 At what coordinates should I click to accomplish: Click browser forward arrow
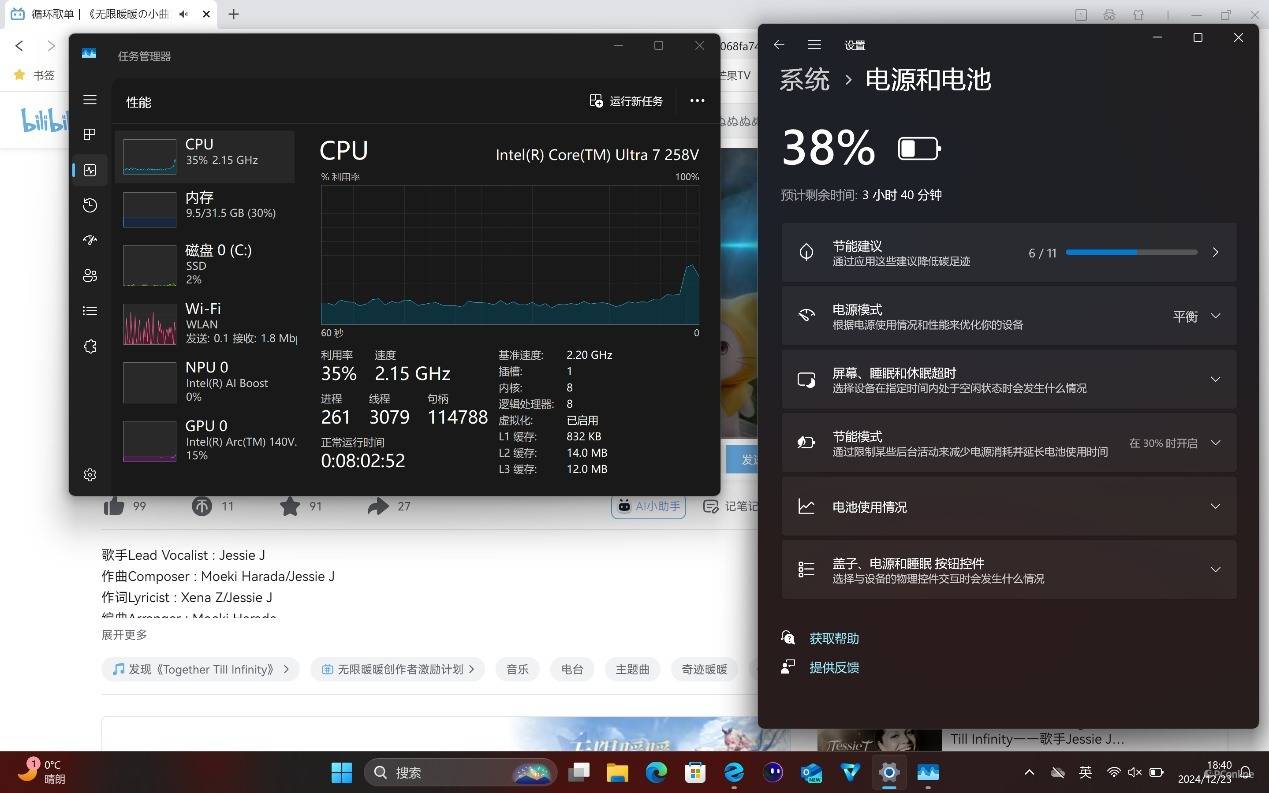(x=51, y=46)
